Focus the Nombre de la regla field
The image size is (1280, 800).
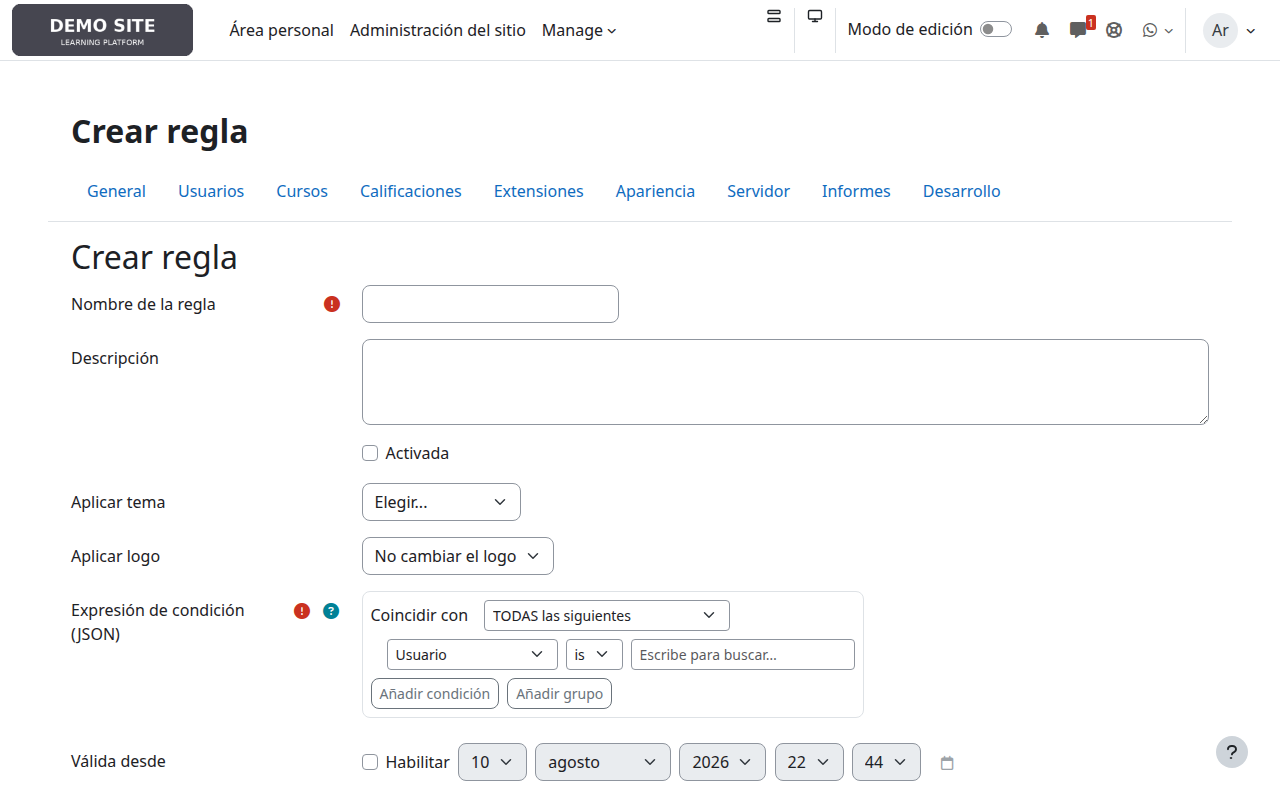[490, 304]
